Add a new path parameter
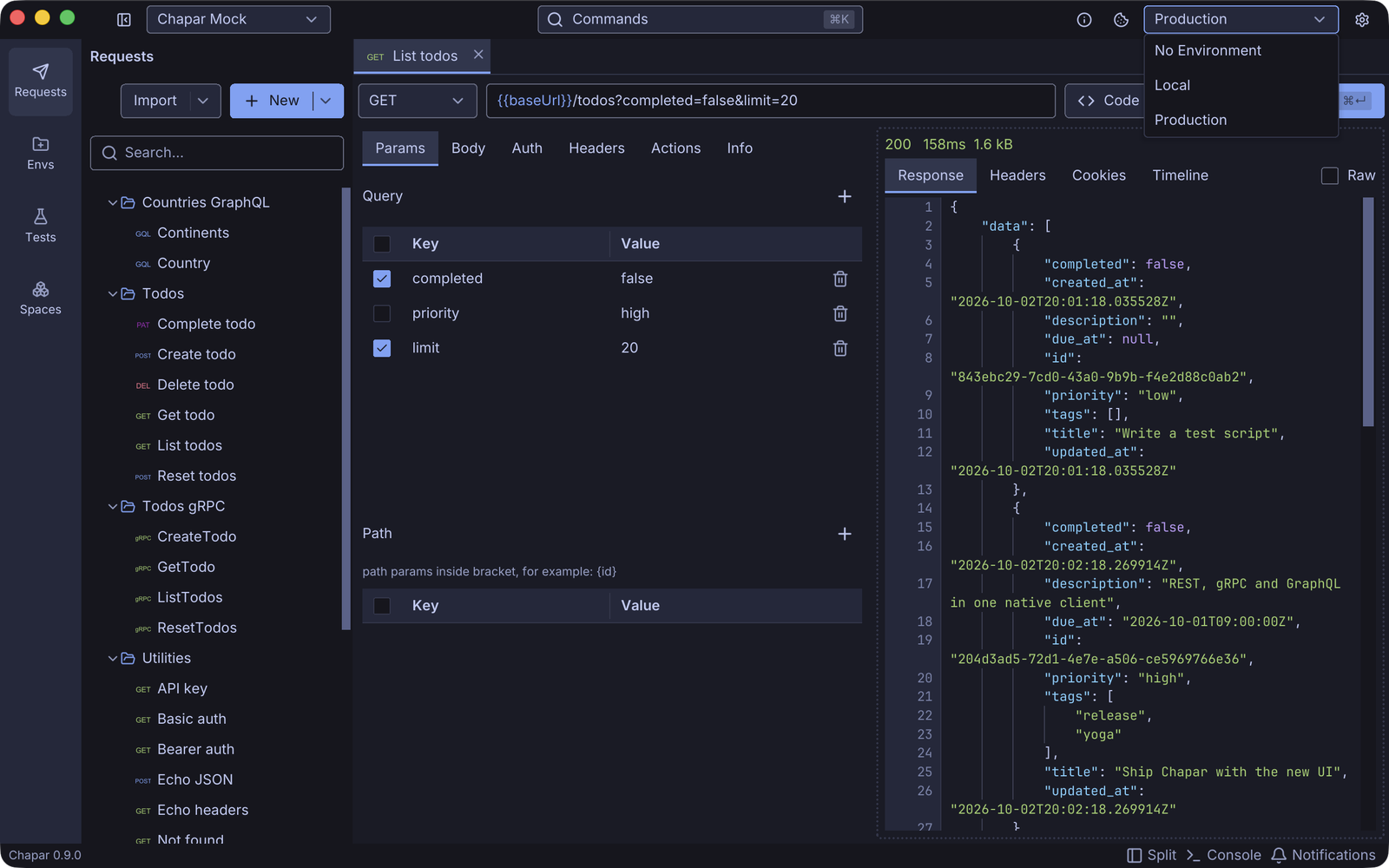This screenshot has height=868, width=1389. 845,534
